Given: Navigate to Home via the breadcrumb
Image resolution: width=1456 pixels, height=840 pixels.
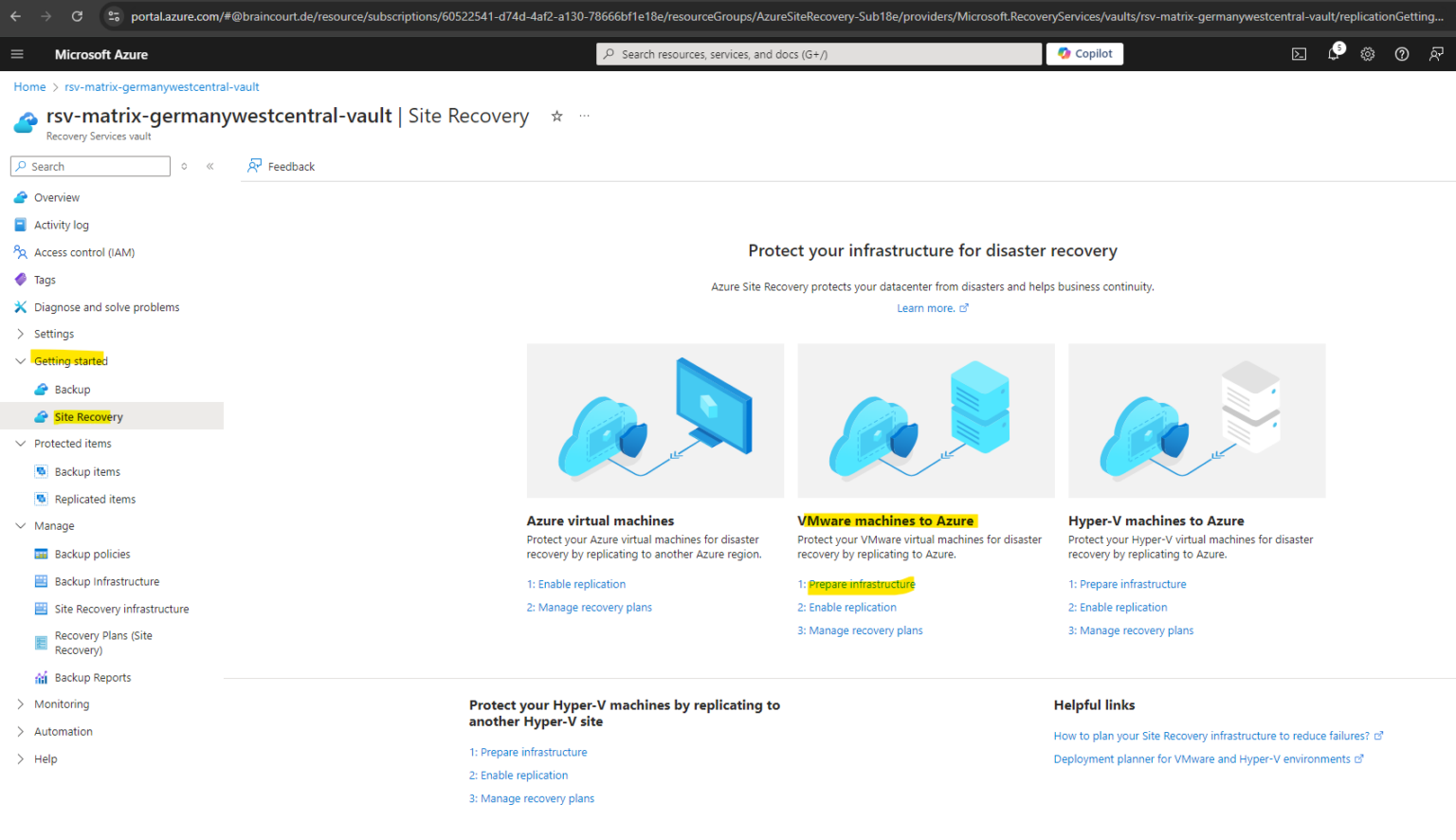Looking at the screenshot, I should pos(29,86).
